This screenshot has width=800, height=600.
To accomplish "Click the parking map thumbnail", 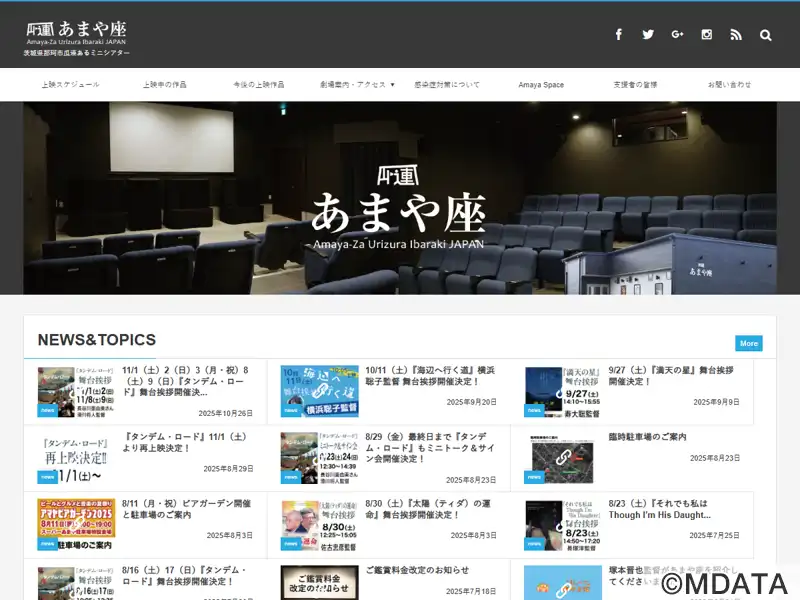I will pos(563,458).
